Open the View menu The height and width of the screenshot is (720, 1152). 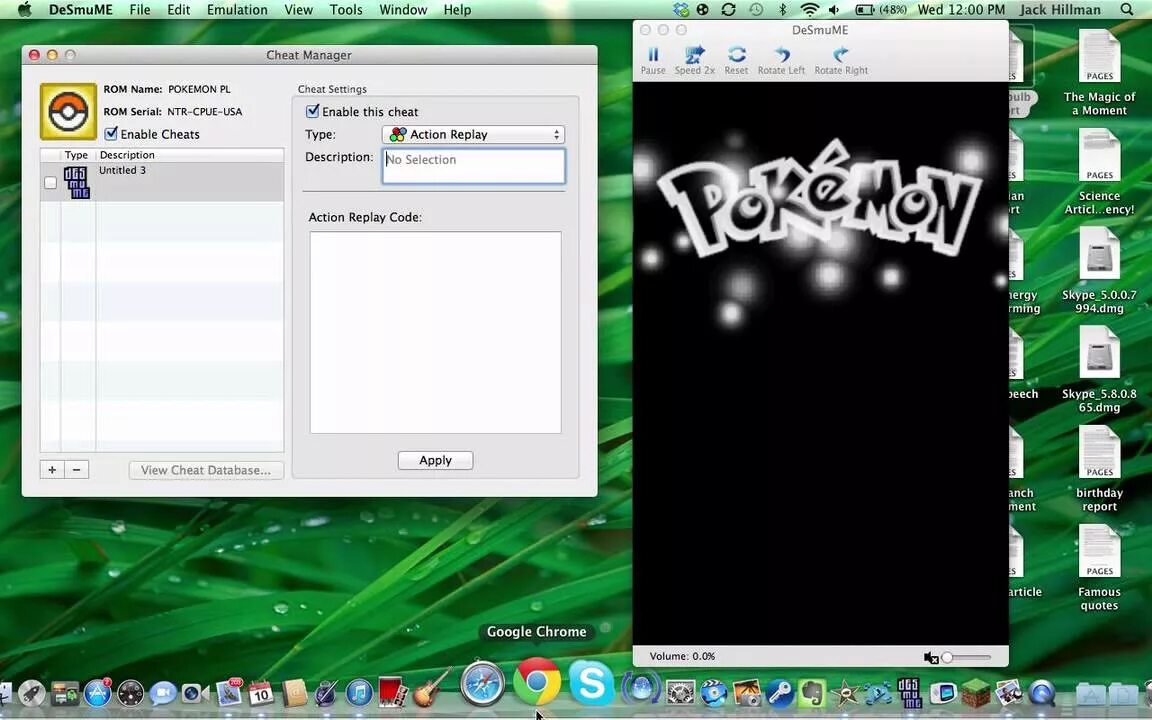pyautogui.click(x=298, y=10)
